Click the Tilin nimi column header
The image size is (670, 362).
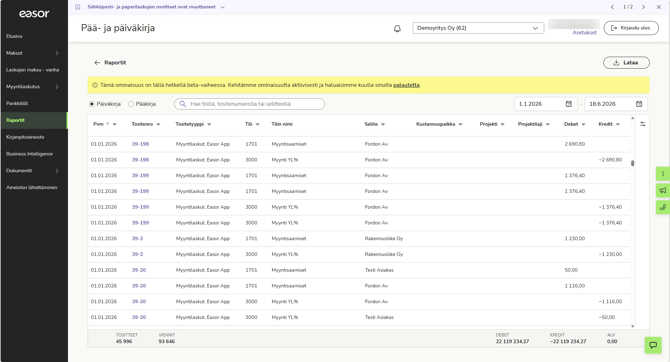[282, 124]
